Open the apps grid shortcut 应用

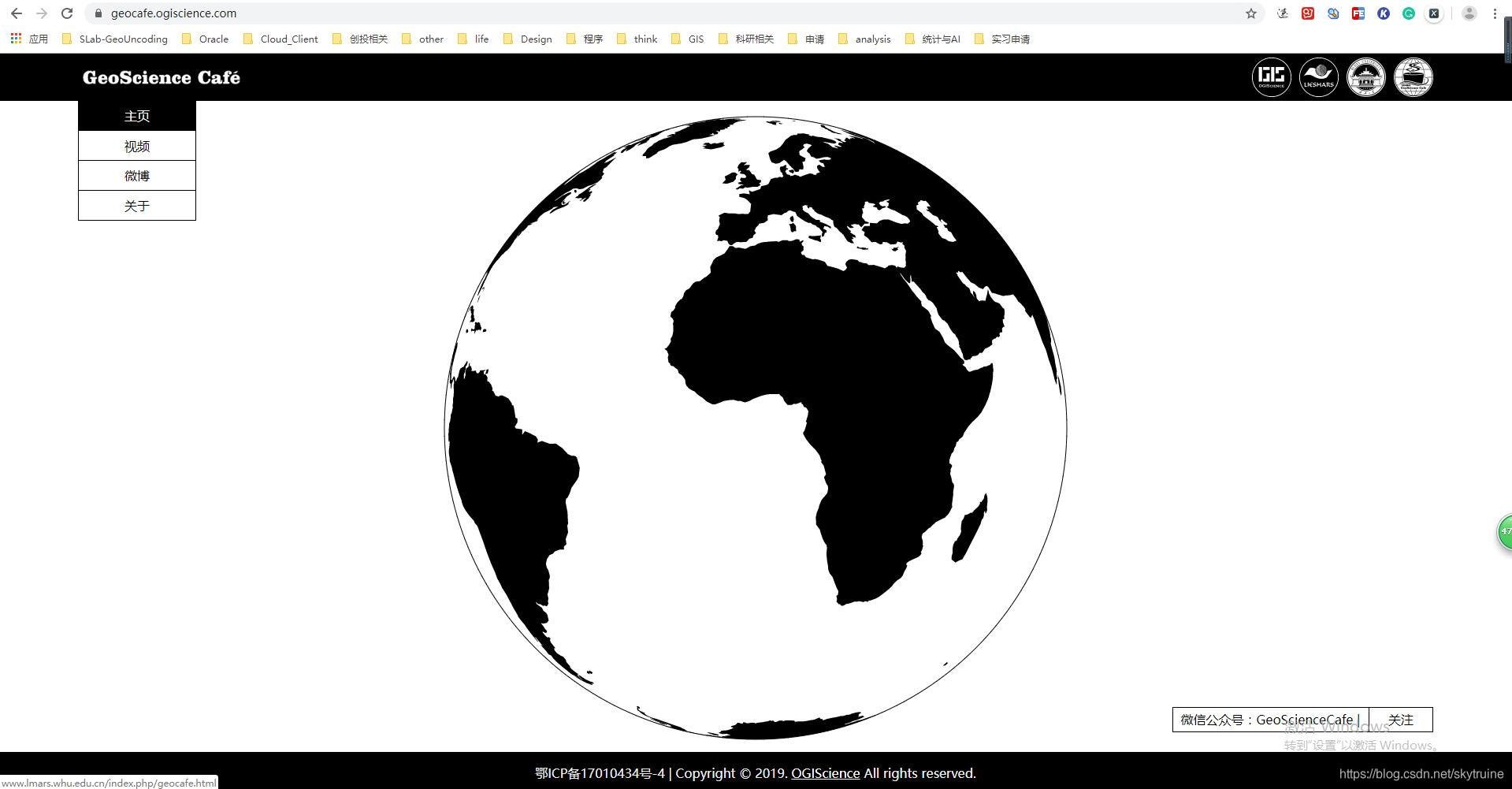coord(29,39)
